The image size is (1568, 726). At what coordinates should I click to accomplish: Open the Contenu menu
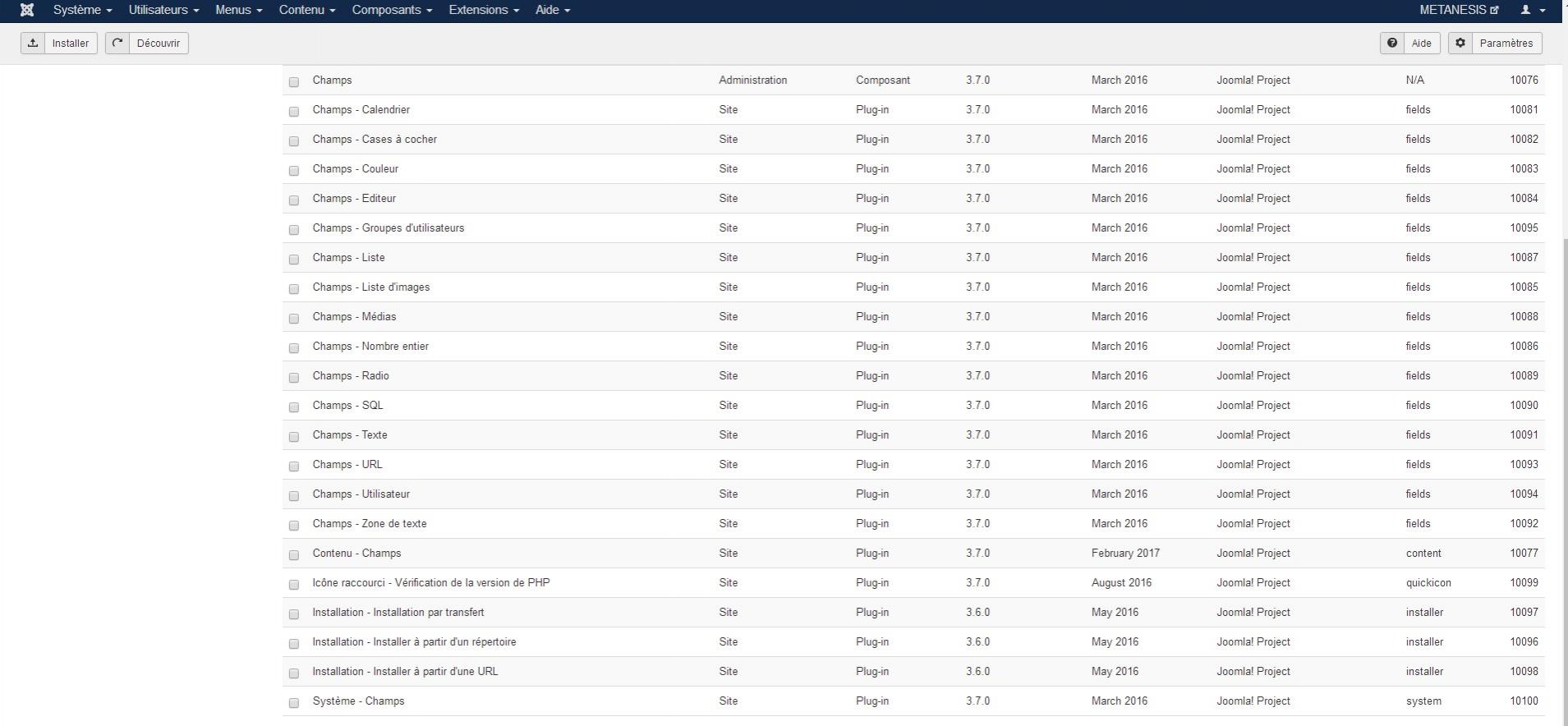(x=307, y=10)
